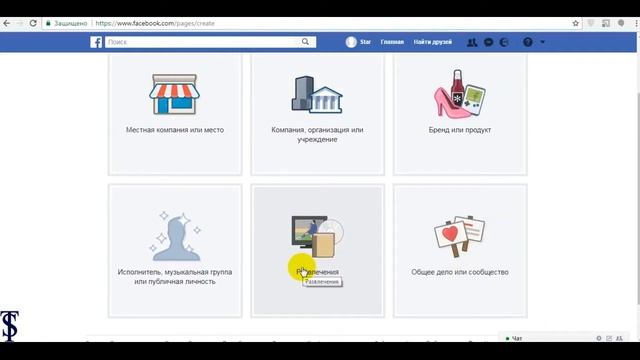The width and height of the screenshot is (640, 360).
Task: Select the company buildings icon
Action: coord(317,95)
